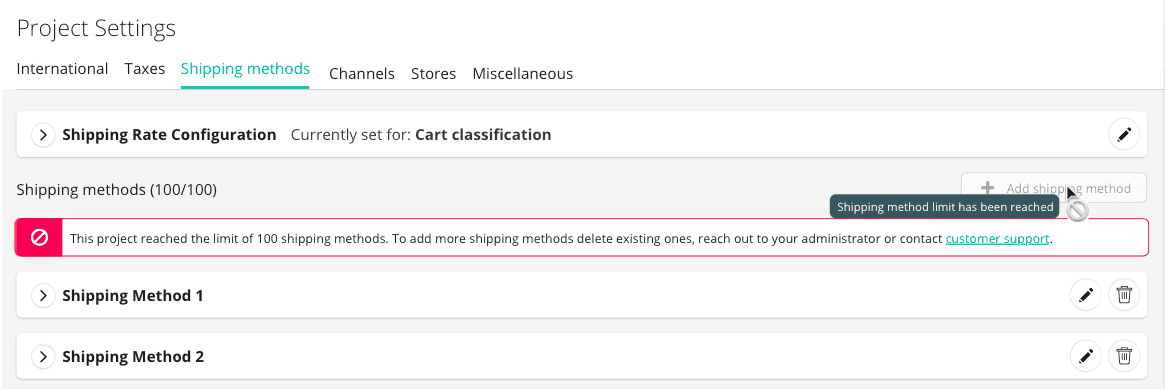1165x389 pixels.
Task: Open the Stores tab
Action: 433,74
